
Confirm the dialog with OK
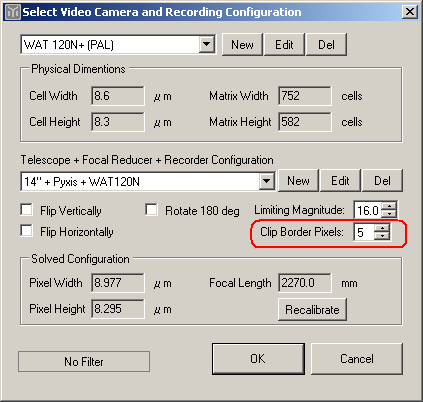258,359
